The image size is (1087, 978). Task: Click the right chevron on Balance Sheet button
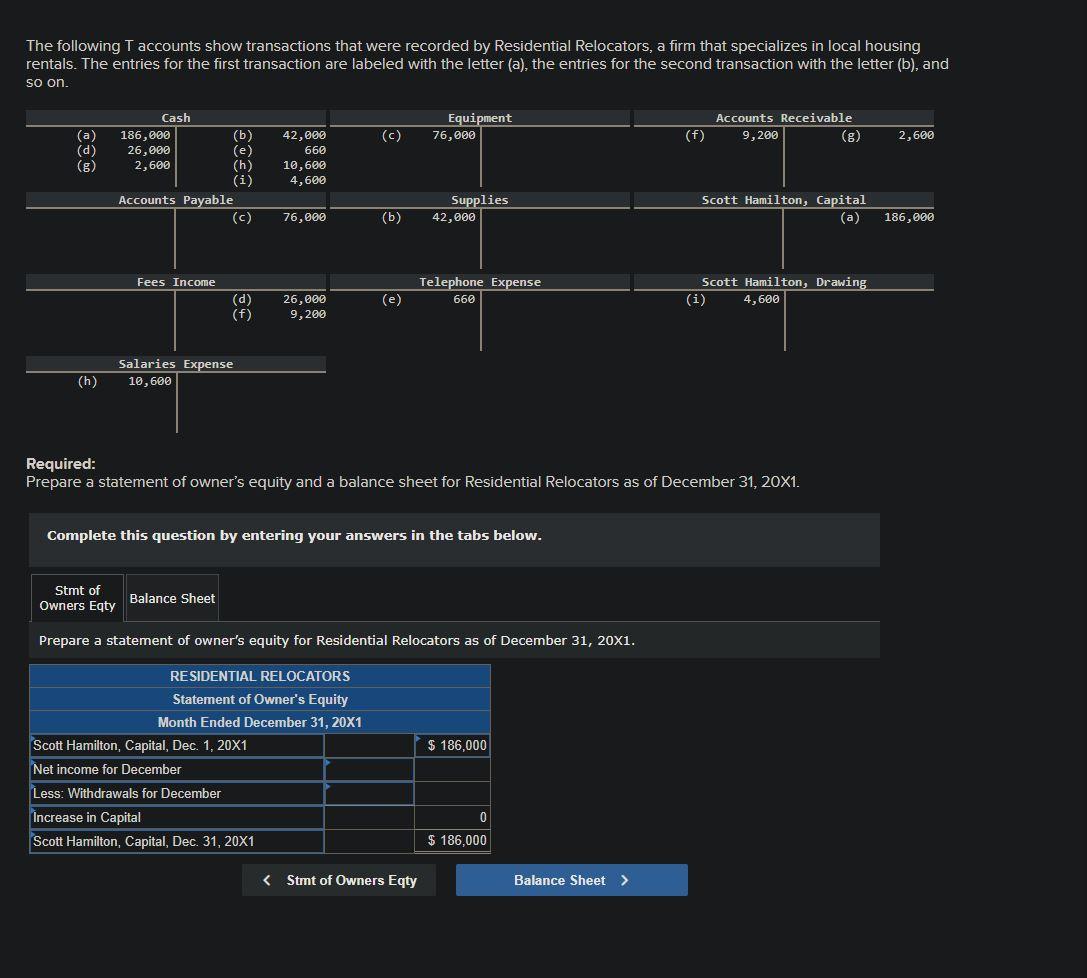pyautogui.click(x=625, y=880)
